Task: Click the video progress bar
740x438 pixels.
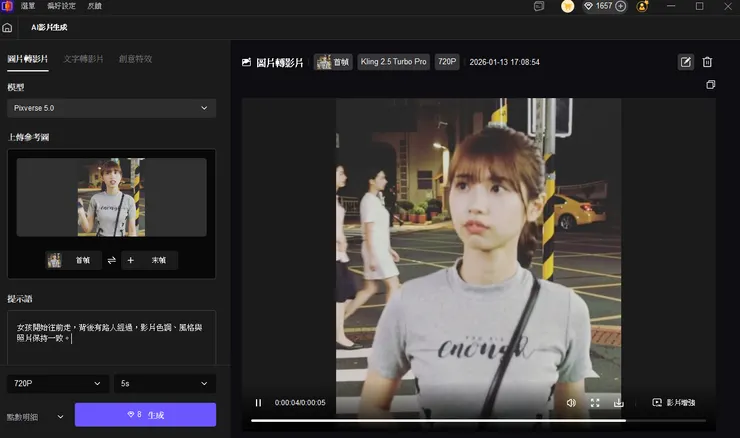Action: 478,420
